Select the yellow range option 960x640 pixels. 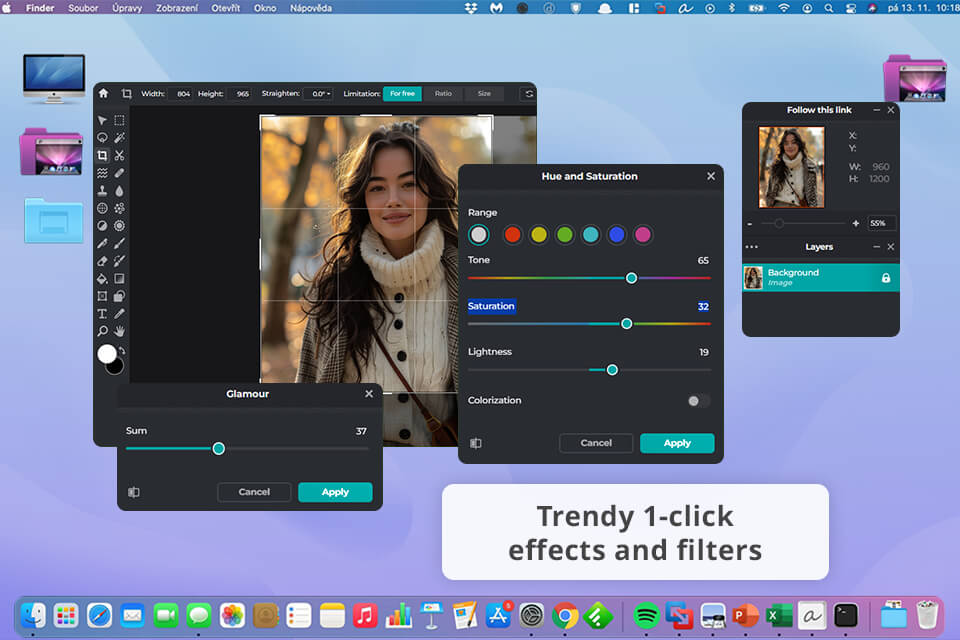[539, 235]
